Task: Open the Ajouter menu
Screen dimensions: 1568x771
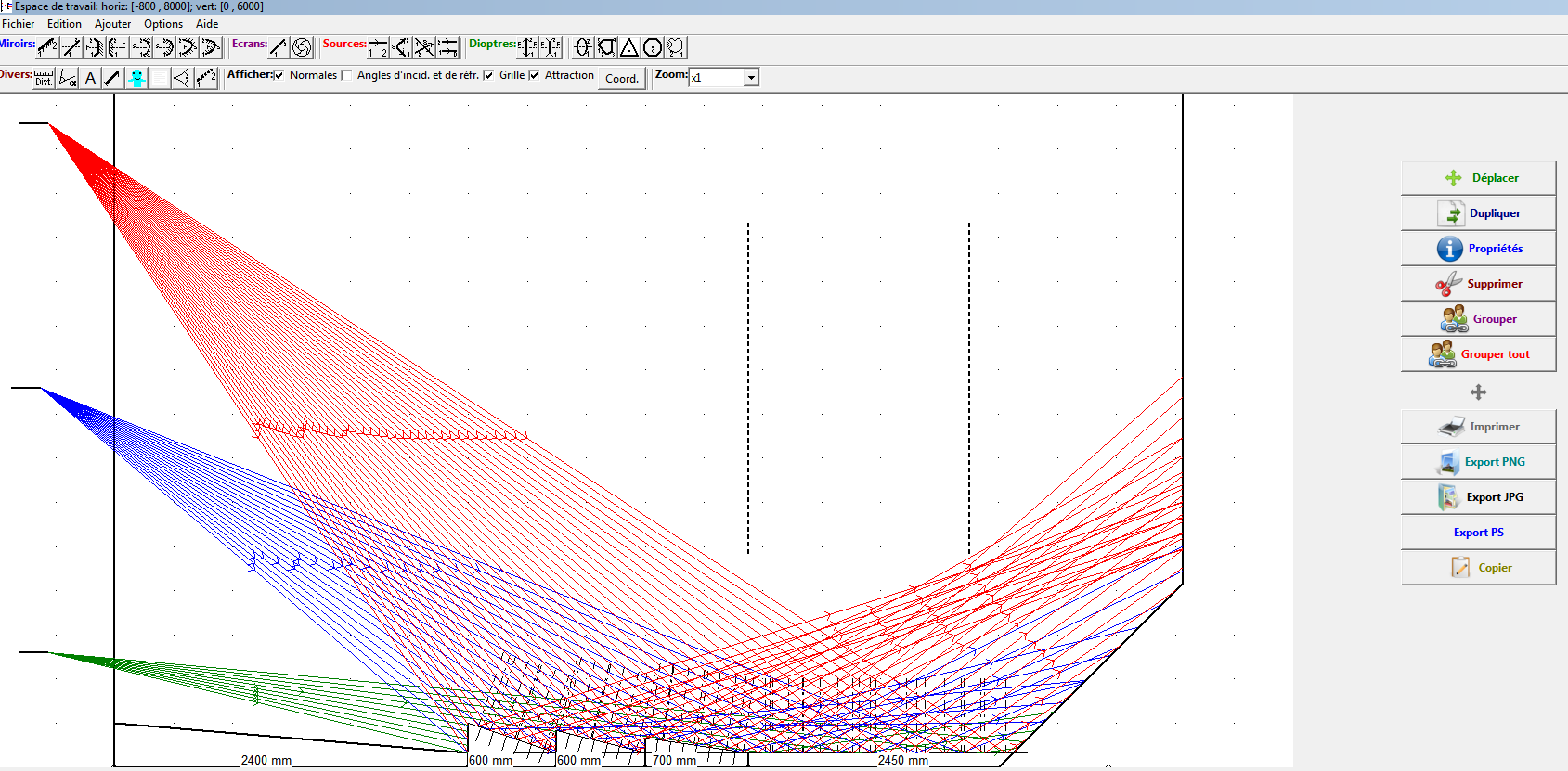Action: (x=112, y=24)
